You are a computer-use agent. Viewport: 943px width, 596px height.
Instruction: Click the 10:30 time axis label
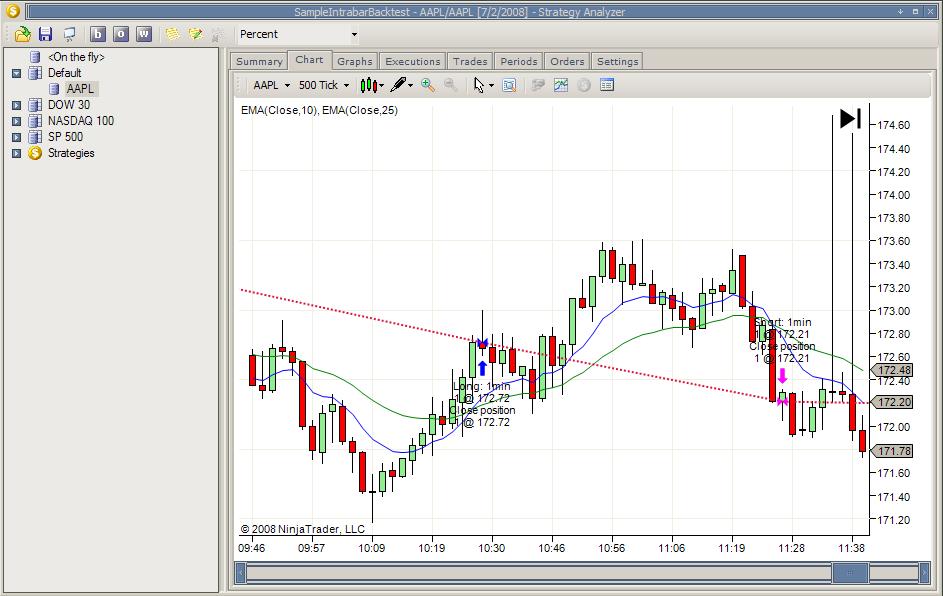pyautogui.click(x=491, y=548)
